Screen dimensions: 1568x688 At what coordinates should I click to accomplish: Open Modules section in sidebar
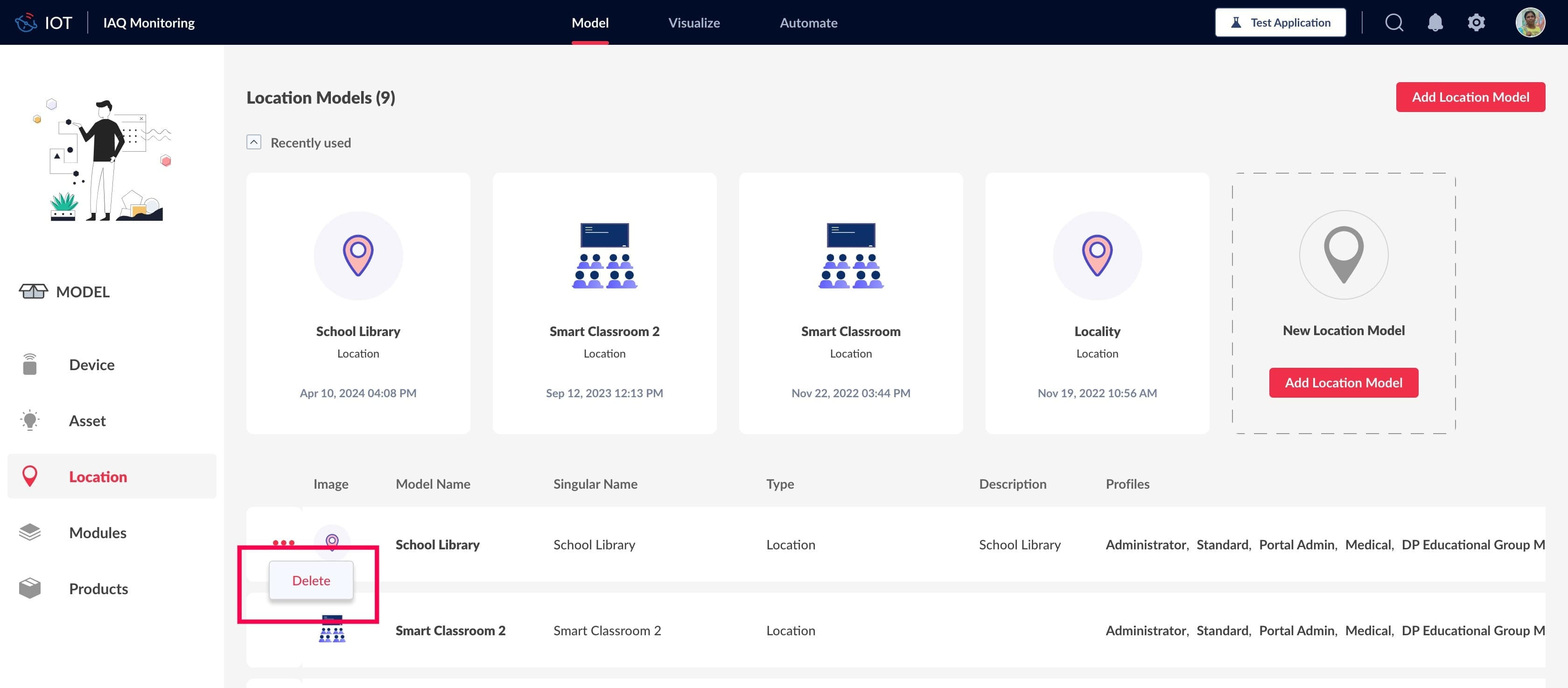(x=98, y=533)
